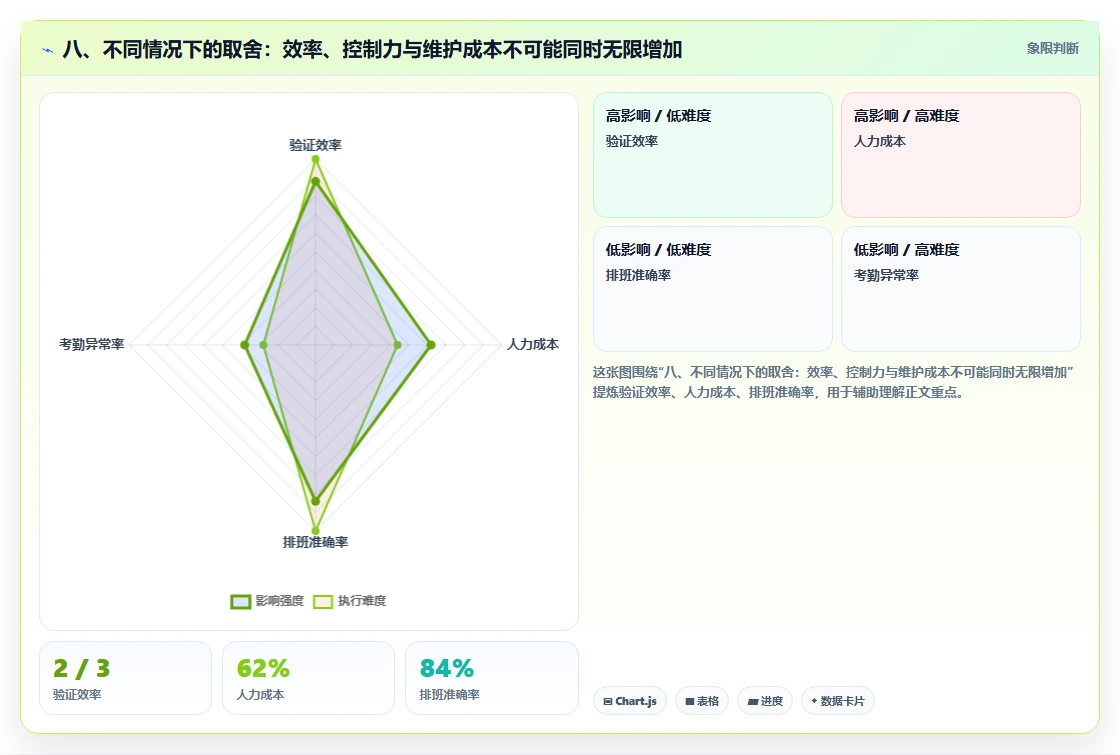This screenshot has width=1120, height=755.
Task: Click 考勤异常率 text in the quadrant card
Action: click(x=886, y=275)
